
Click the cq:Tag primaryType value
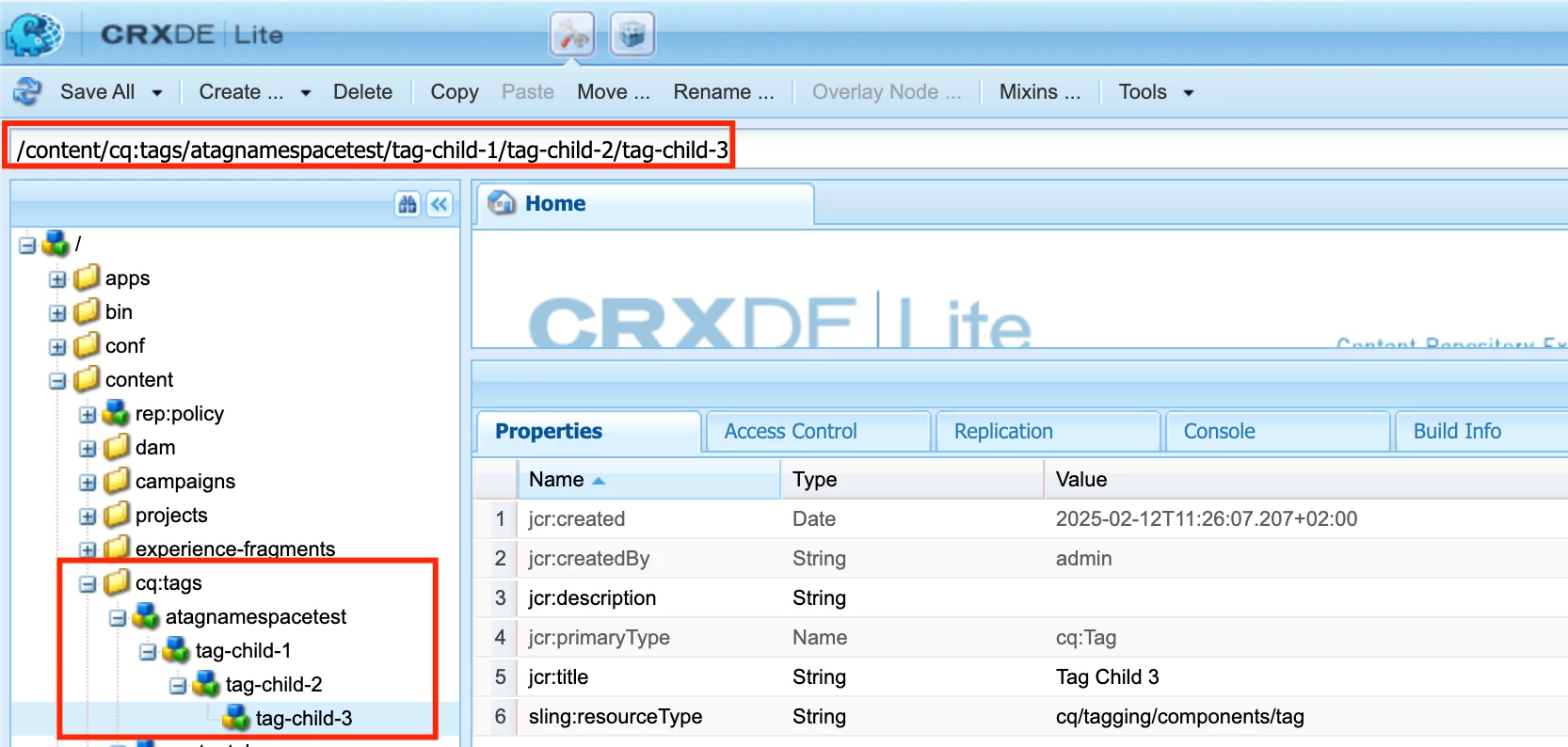[x=1086, y=638]
